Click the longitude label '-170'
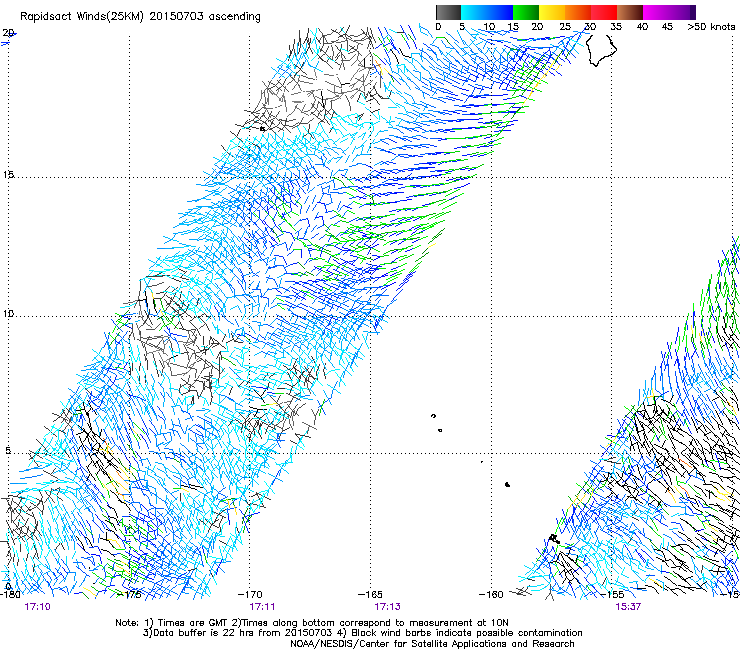This screenshot has height=650, width=740. tap(250, 595)
